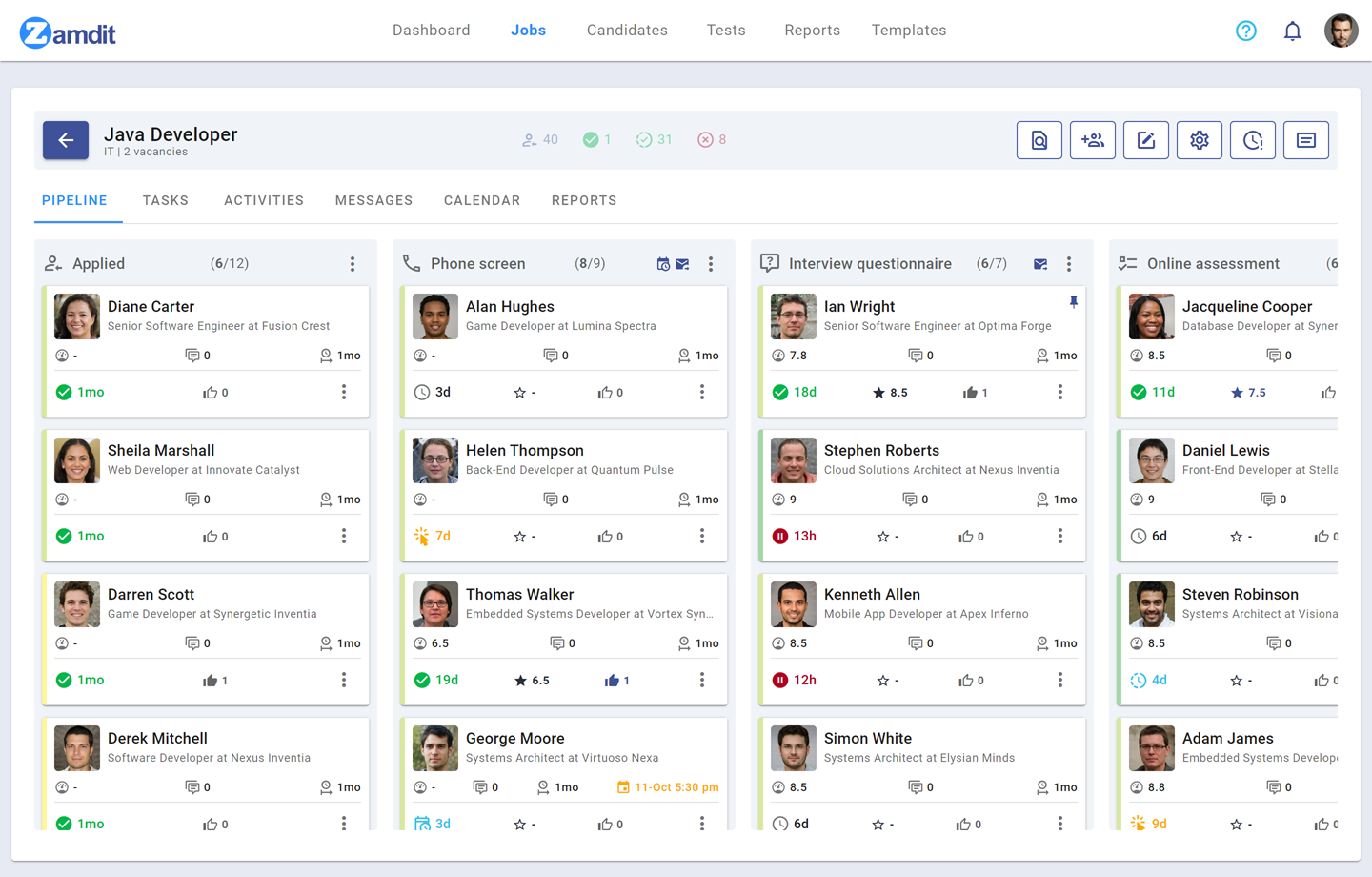Send email via envelope icon on Interview questionnaire

tap(1039, 263)
